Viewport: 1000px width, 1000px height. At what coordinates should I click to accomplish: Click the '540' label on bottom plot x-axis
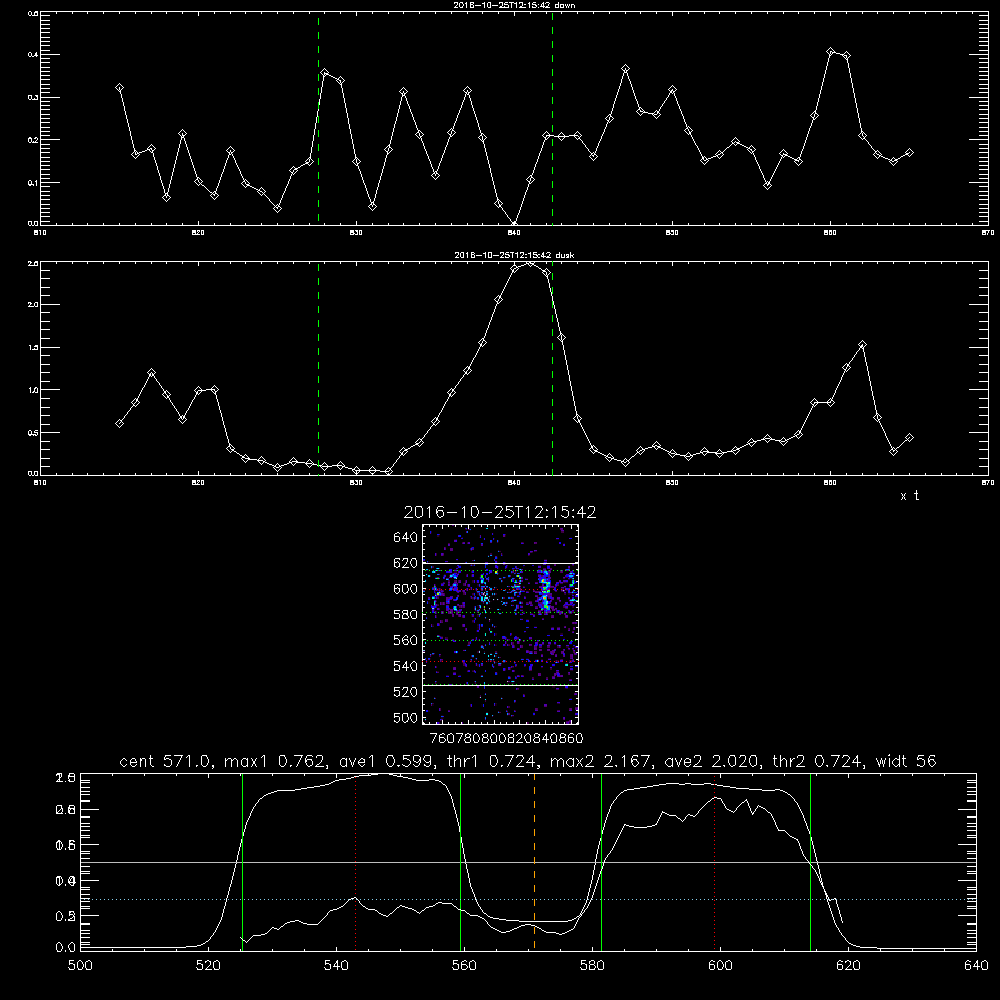336,966
